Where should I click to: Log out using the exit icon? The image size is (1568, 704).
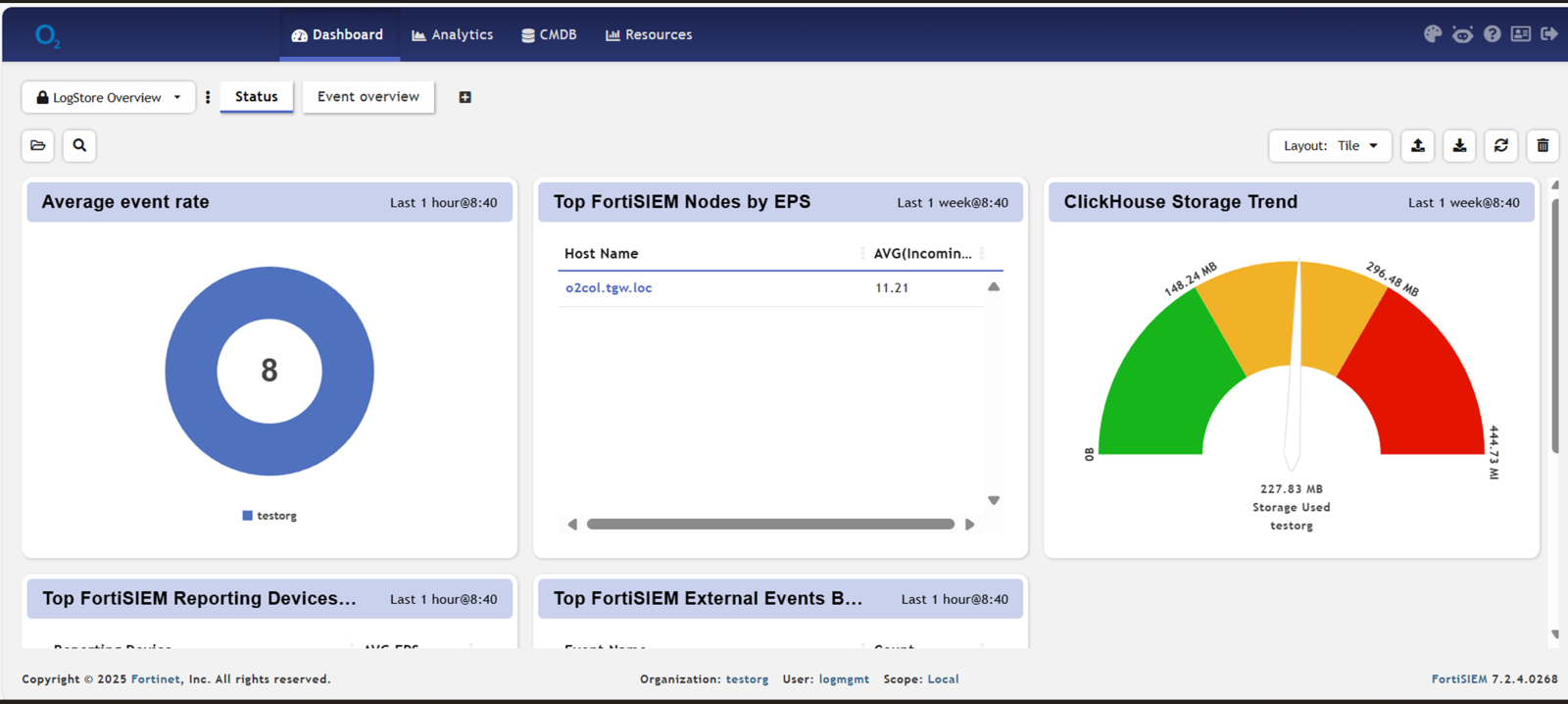[x=1549, y=34]
